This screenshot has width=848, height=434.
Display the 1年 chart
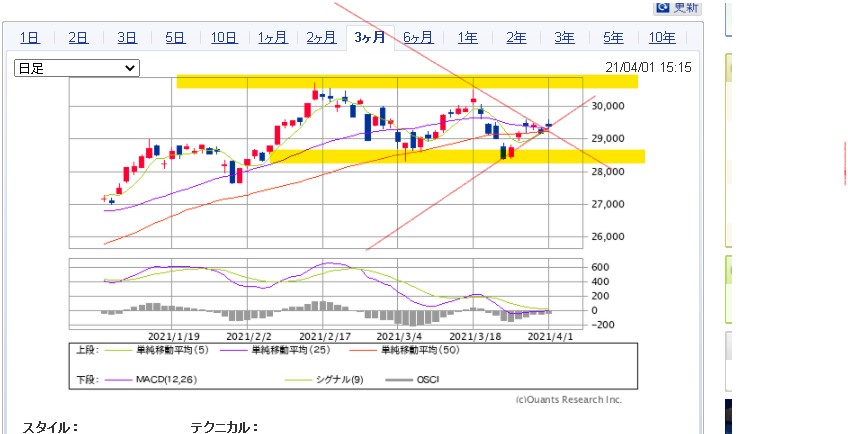[467, 38]
